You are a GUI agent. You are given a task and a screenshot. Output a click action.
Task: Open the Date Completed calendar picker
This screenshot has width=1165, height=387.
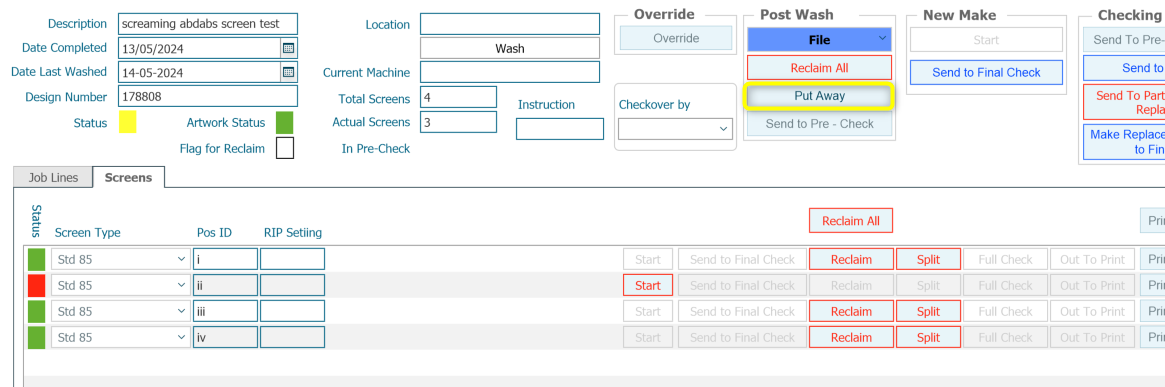click(x=288, y=48)
